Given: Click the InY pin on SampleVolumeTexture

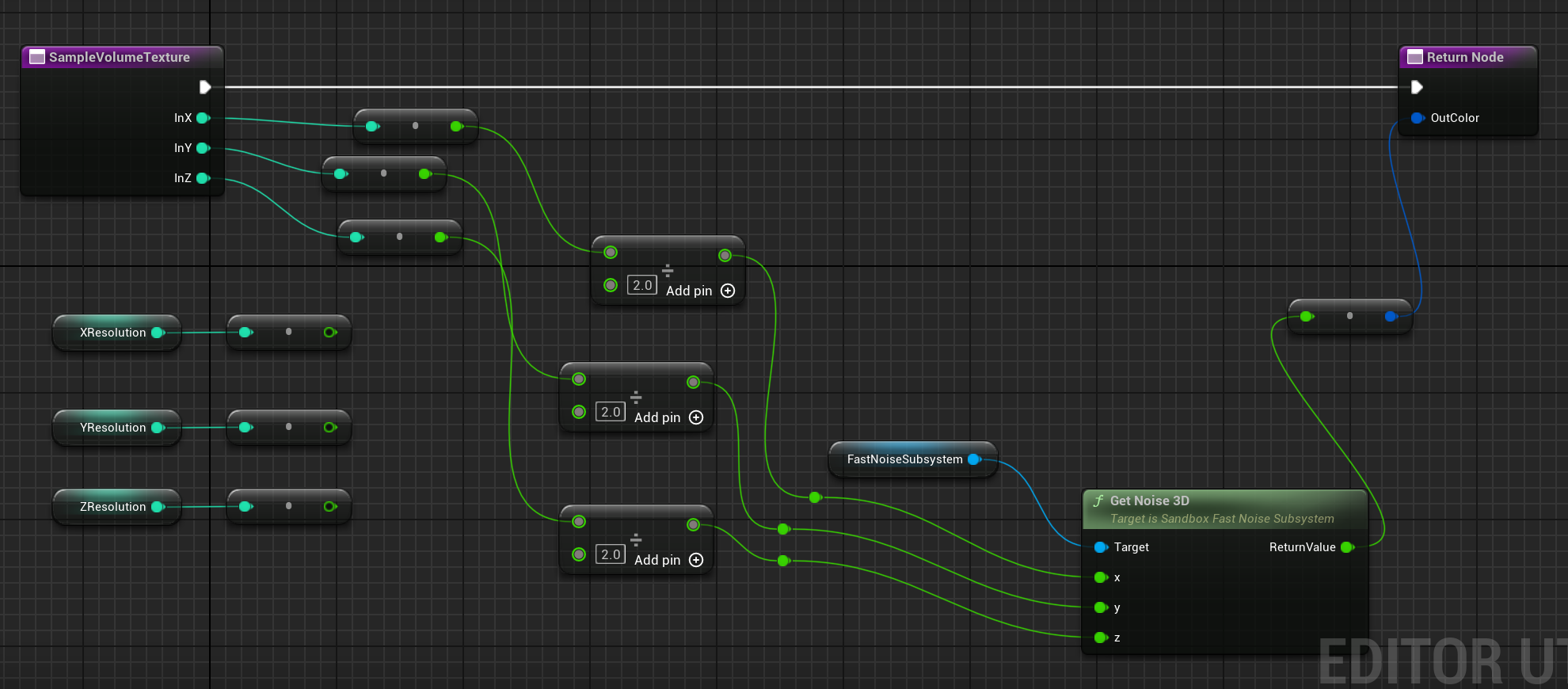Looking at the screenshot, I should 203,148.
